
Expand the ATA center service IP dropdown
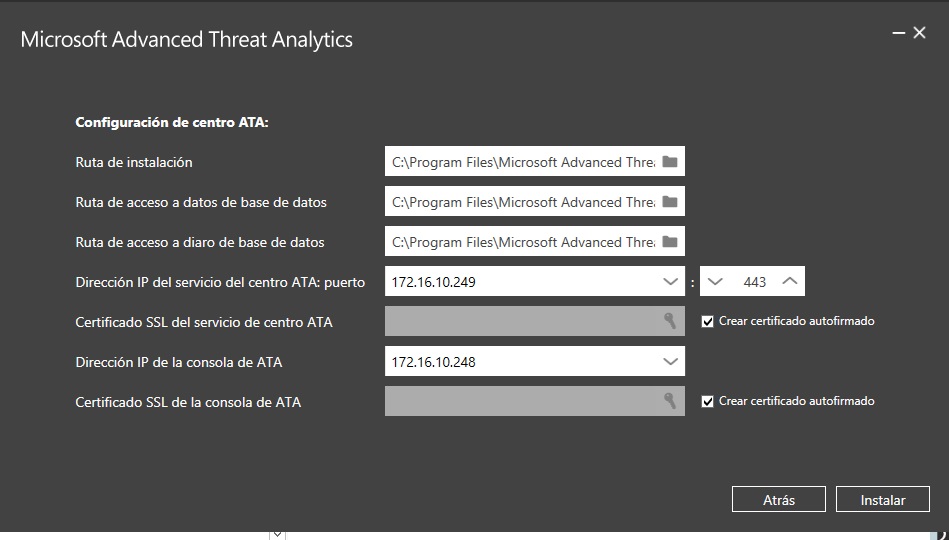click(x=671, y=282)
